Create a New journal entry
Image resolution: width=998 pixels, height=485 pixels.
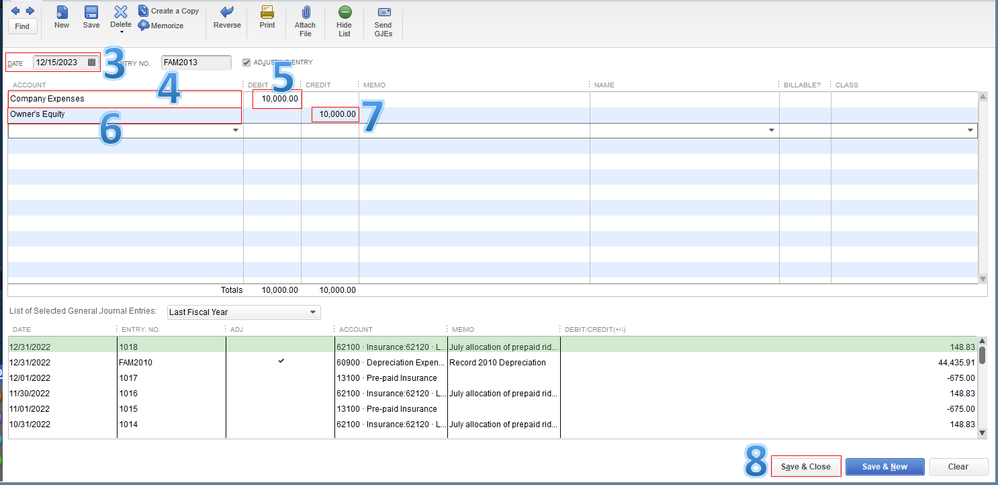tap(62, 17)
